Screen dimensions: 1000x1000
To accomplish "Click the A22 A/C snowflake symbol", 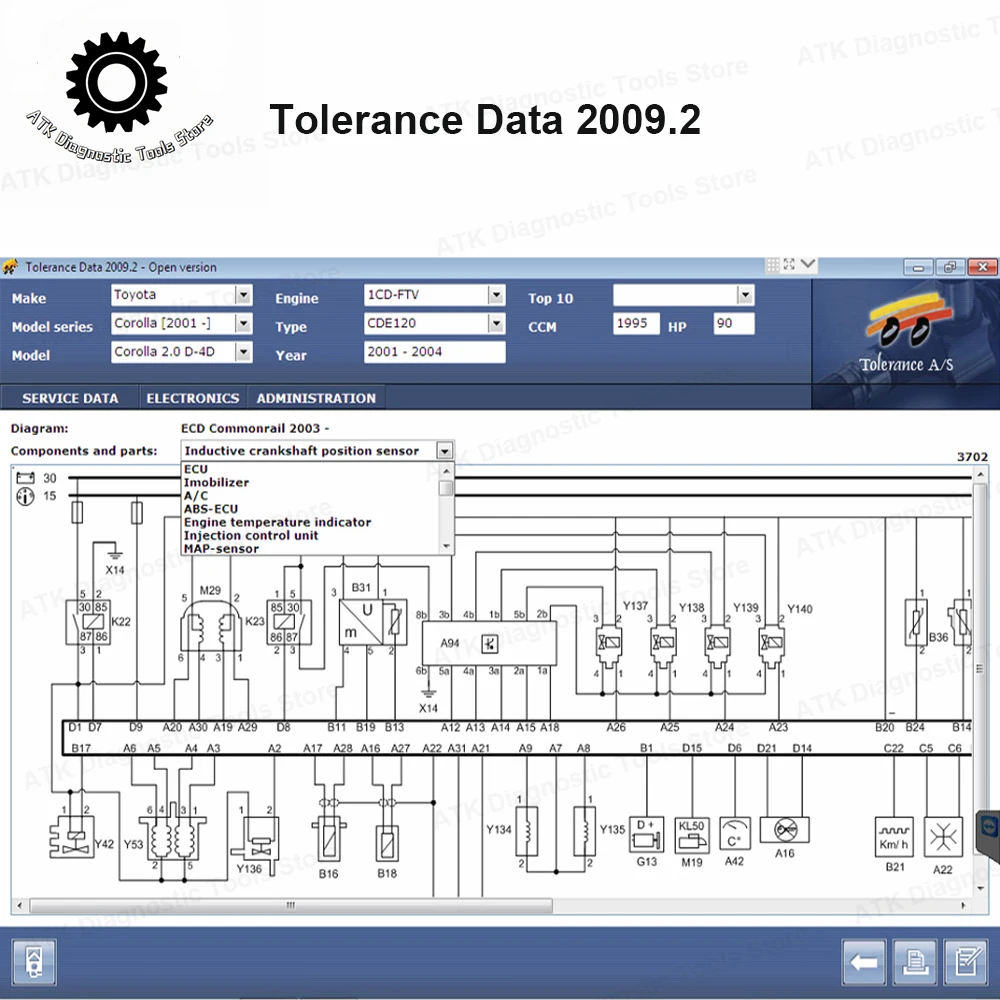I will [943, 837].
